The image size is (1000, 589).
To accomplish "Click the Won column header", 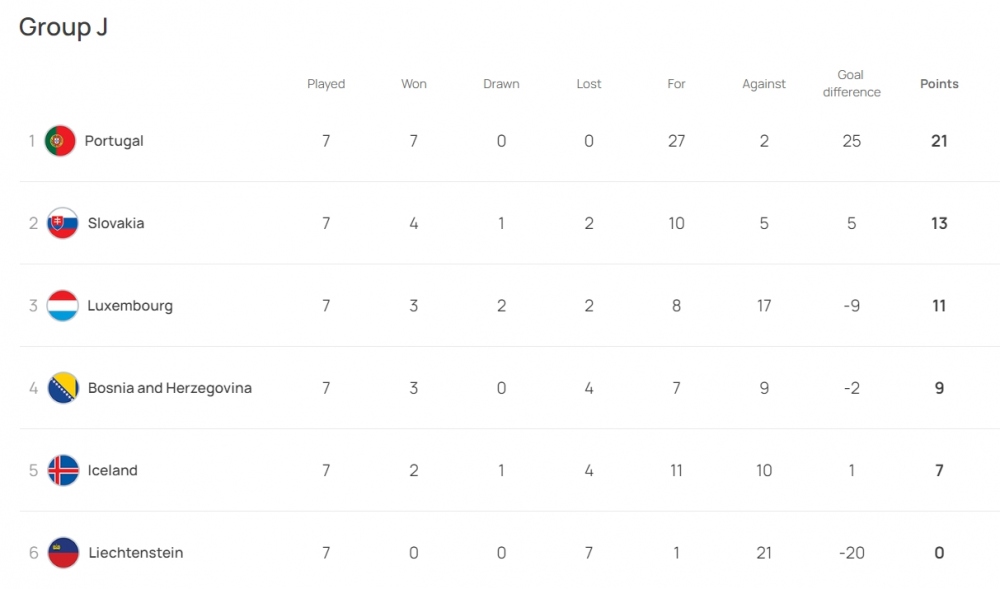I will tap(414, 84).
